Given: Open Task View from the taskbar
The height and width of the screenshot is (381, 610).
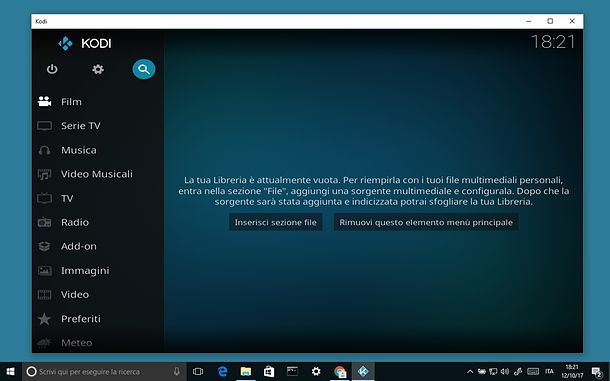Looking at the screenshot, I should pyautogui.click(x=198, y=372).
